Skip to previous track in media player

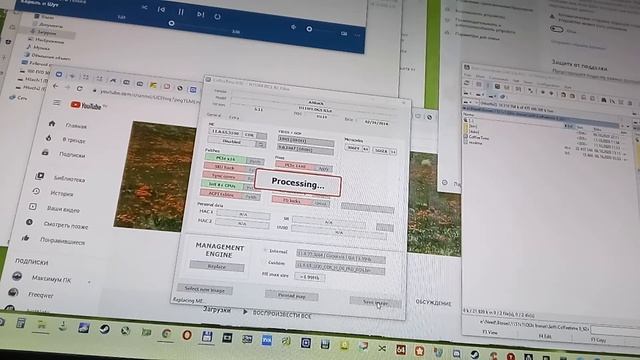[x=162, y=10]
